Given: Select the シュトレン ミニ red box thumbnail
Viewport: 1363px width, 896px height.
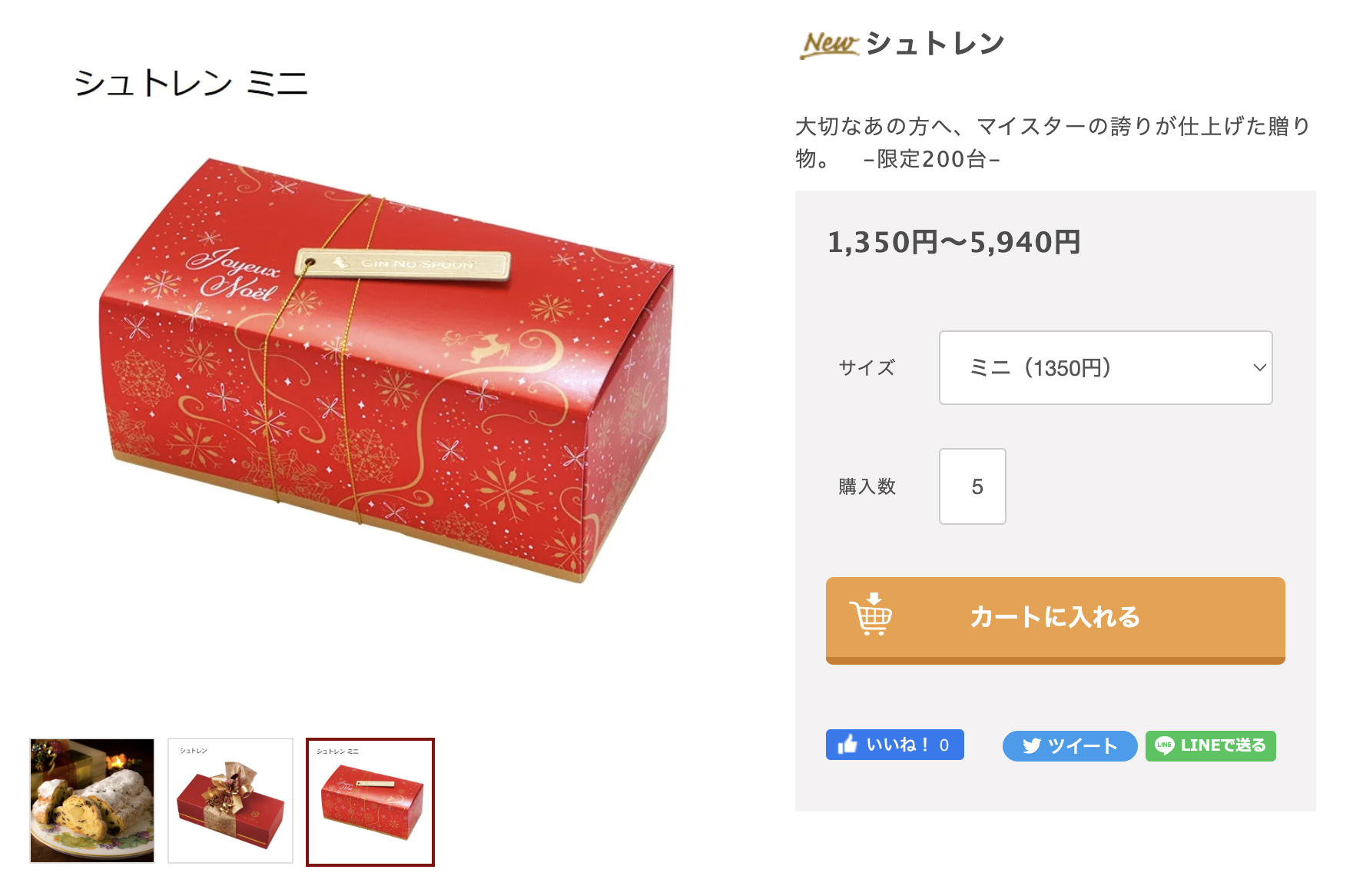Looking at the screenshot, I should pos(370,802).
